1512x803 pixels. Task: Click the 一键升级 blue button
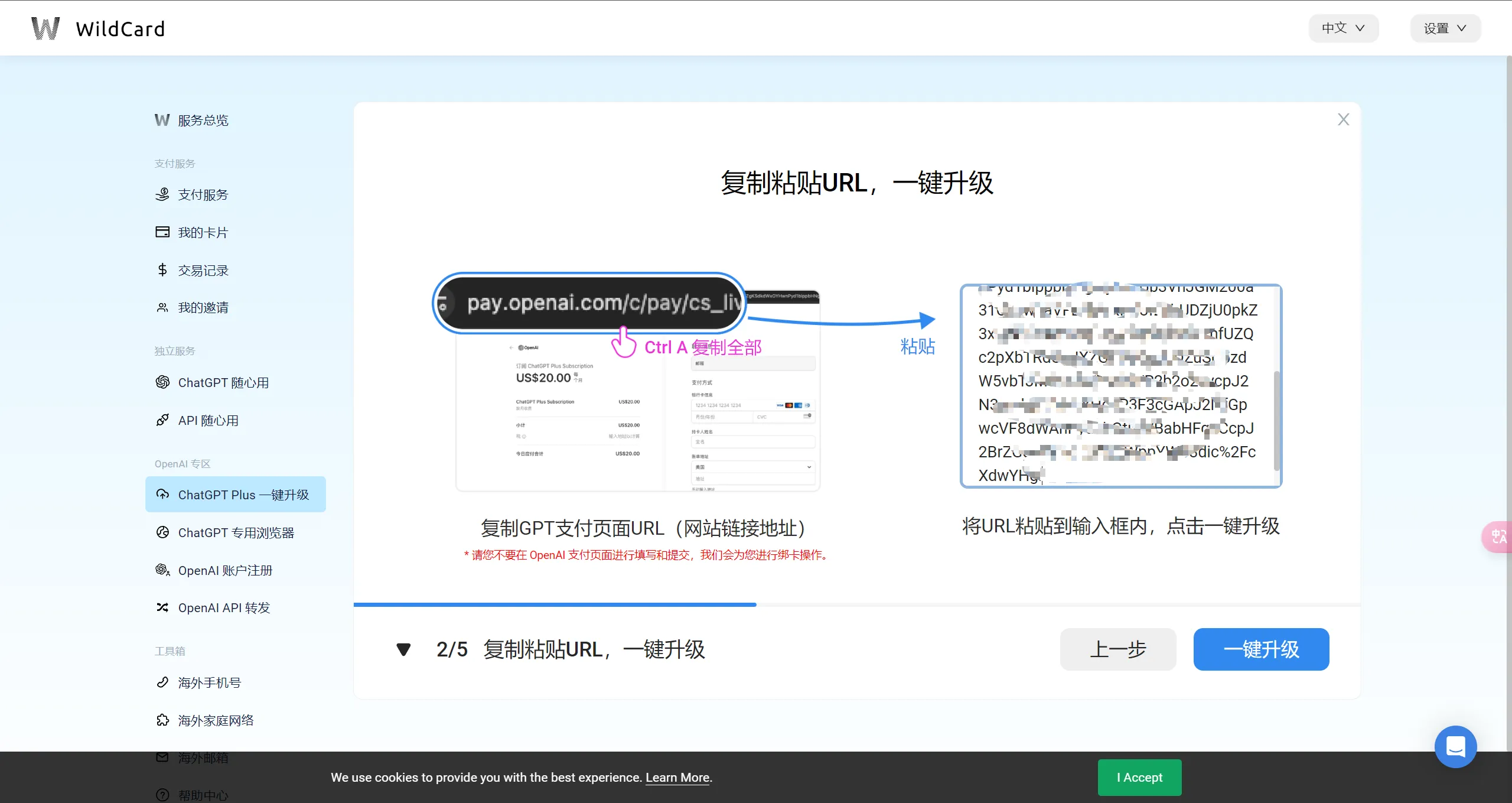pyautogui.click(x=1261, y=649)
